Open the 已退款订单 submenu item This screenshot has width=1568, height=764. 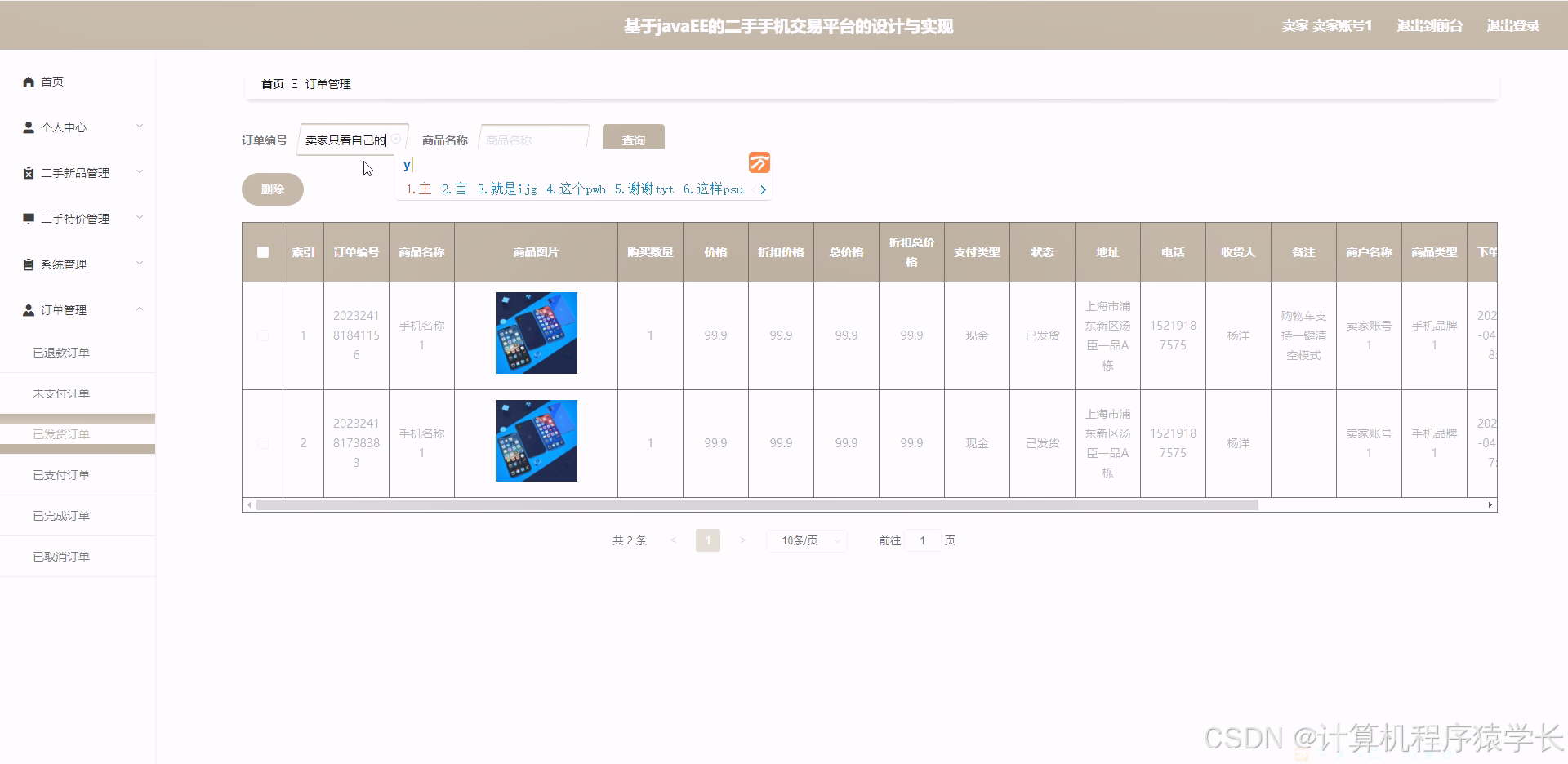tap(78, 353)
